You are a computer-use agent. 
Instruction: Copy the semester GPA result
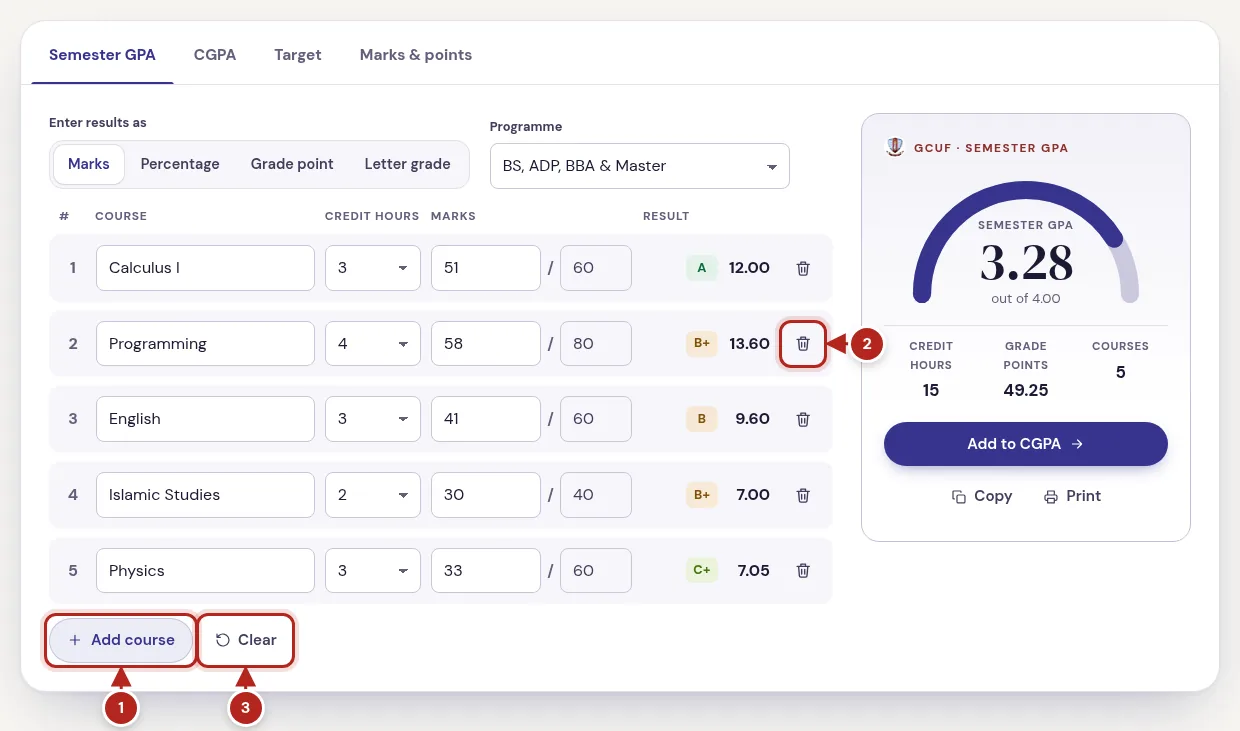982,497
